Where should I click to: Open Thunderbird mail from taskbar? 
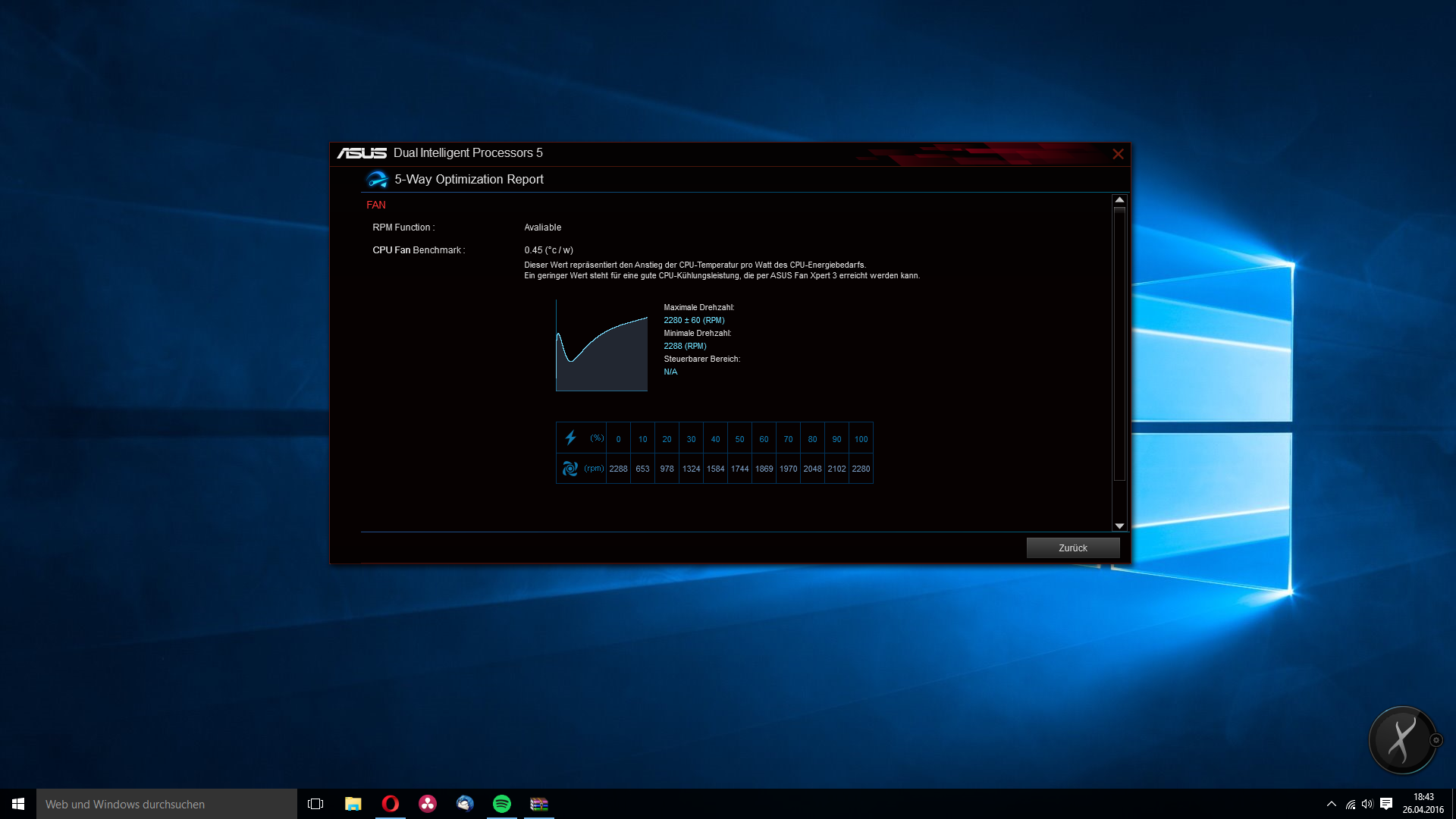465,804
